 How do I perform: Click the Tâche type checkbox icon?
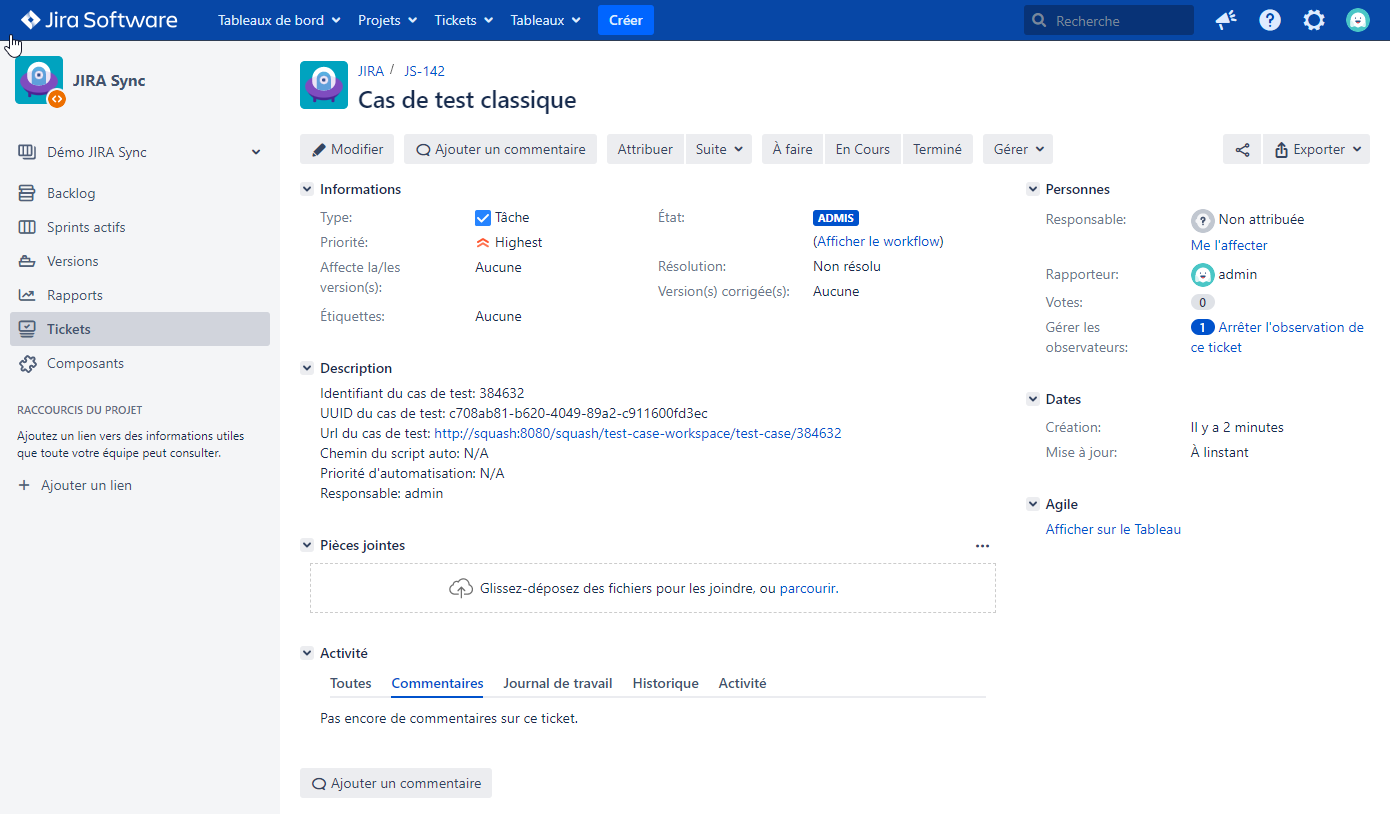point(483,217)
